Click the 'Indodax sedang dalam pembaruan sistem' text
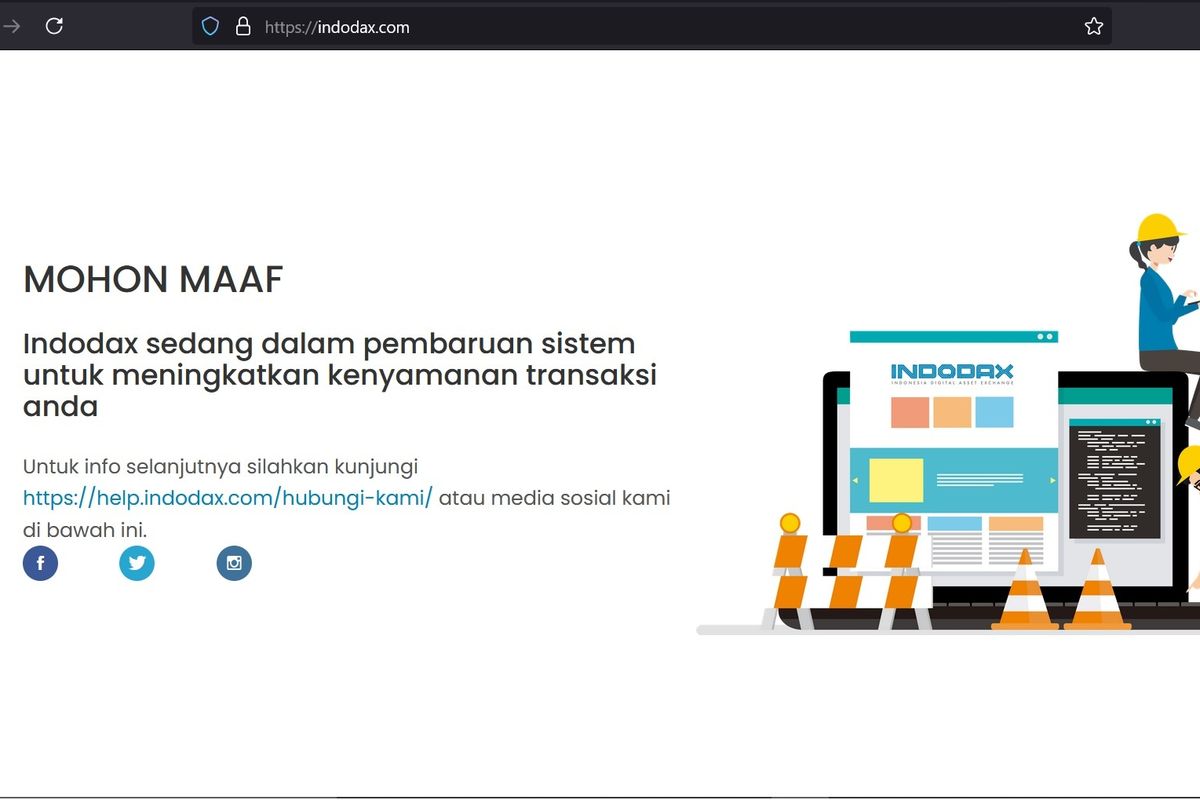 pos(329,344)
